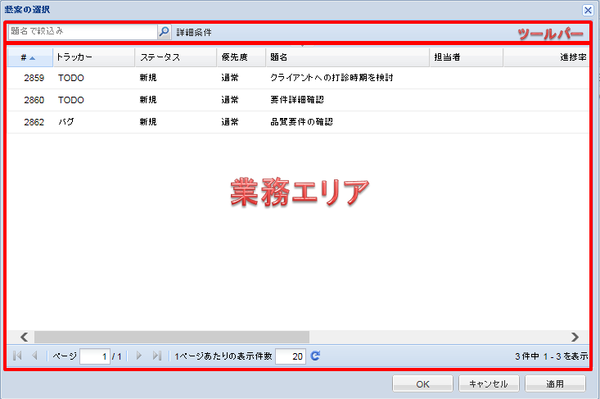Click the page number input field
The height and width of the screenshot is (399, 600).
(95, 357)
